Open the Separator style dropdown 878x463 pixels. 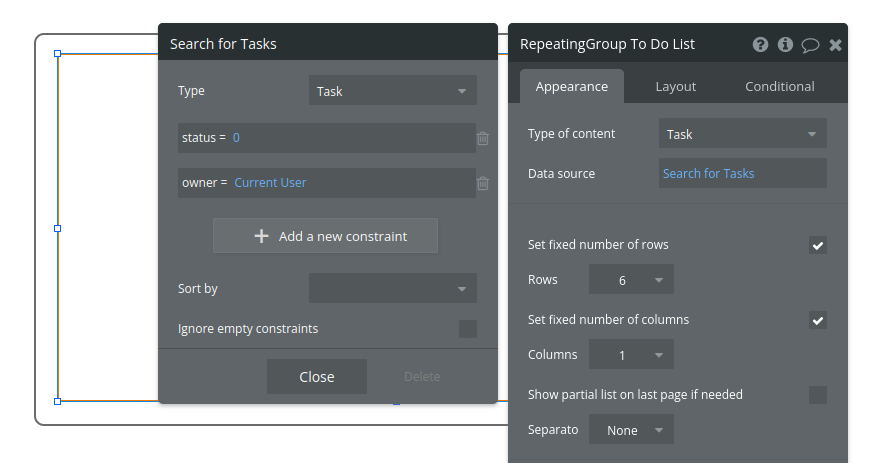tap(631, 430)
